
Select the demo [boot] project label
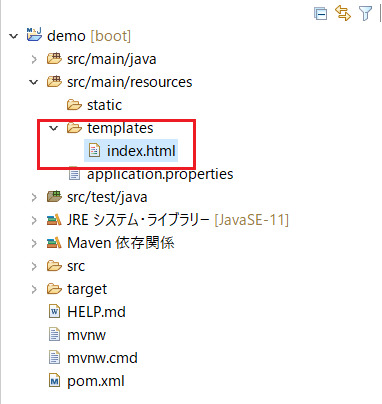[x=89, y=36]
